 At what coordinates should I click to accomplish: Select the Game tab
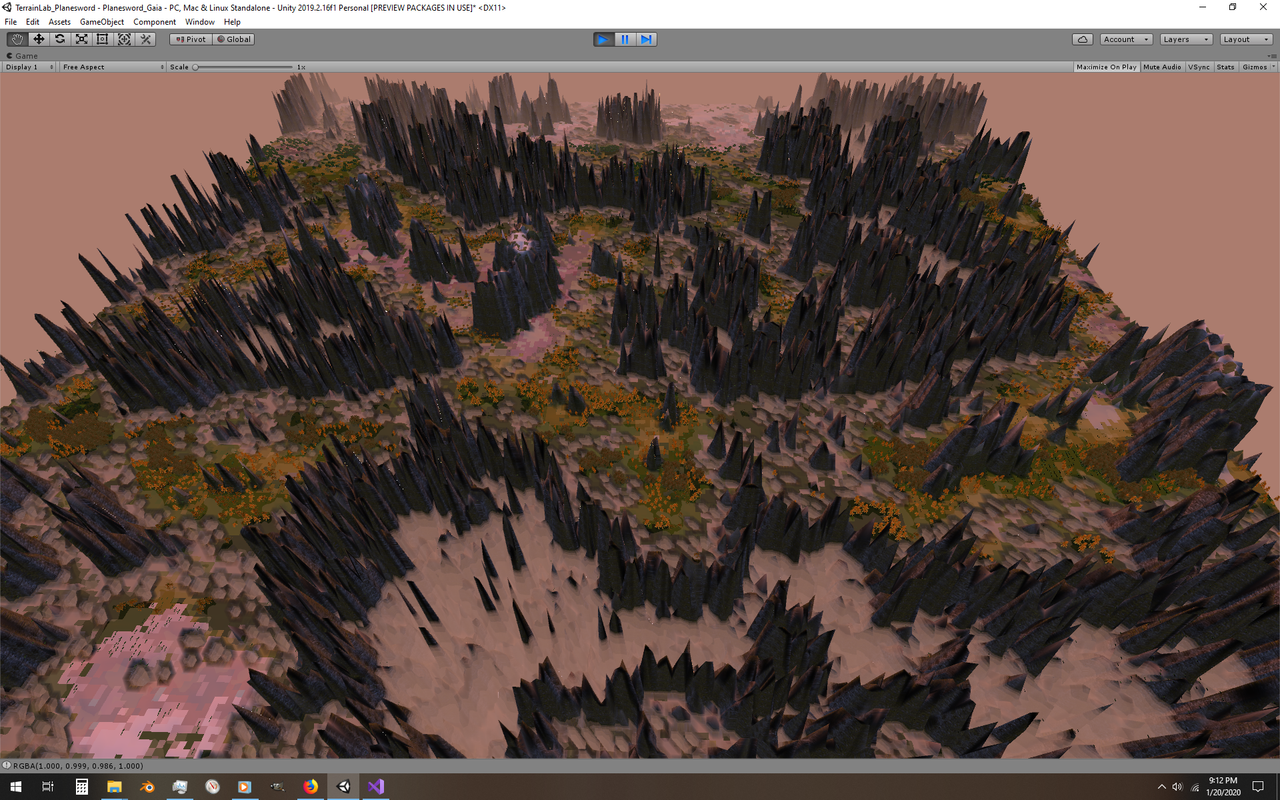[24, 56]
